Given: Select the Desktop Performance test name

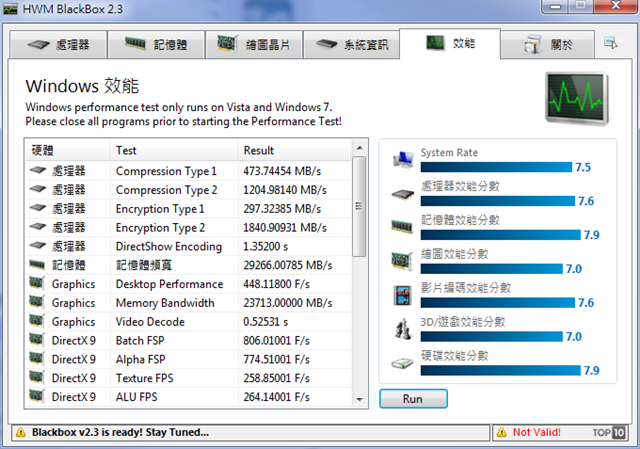Looking at the screenshot, I should pos(169,284).
